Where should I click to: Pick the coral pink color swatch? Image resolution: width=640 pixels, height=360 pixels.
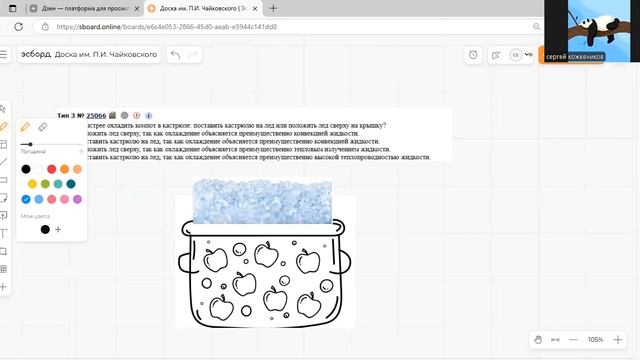click(x=51, y=199)
